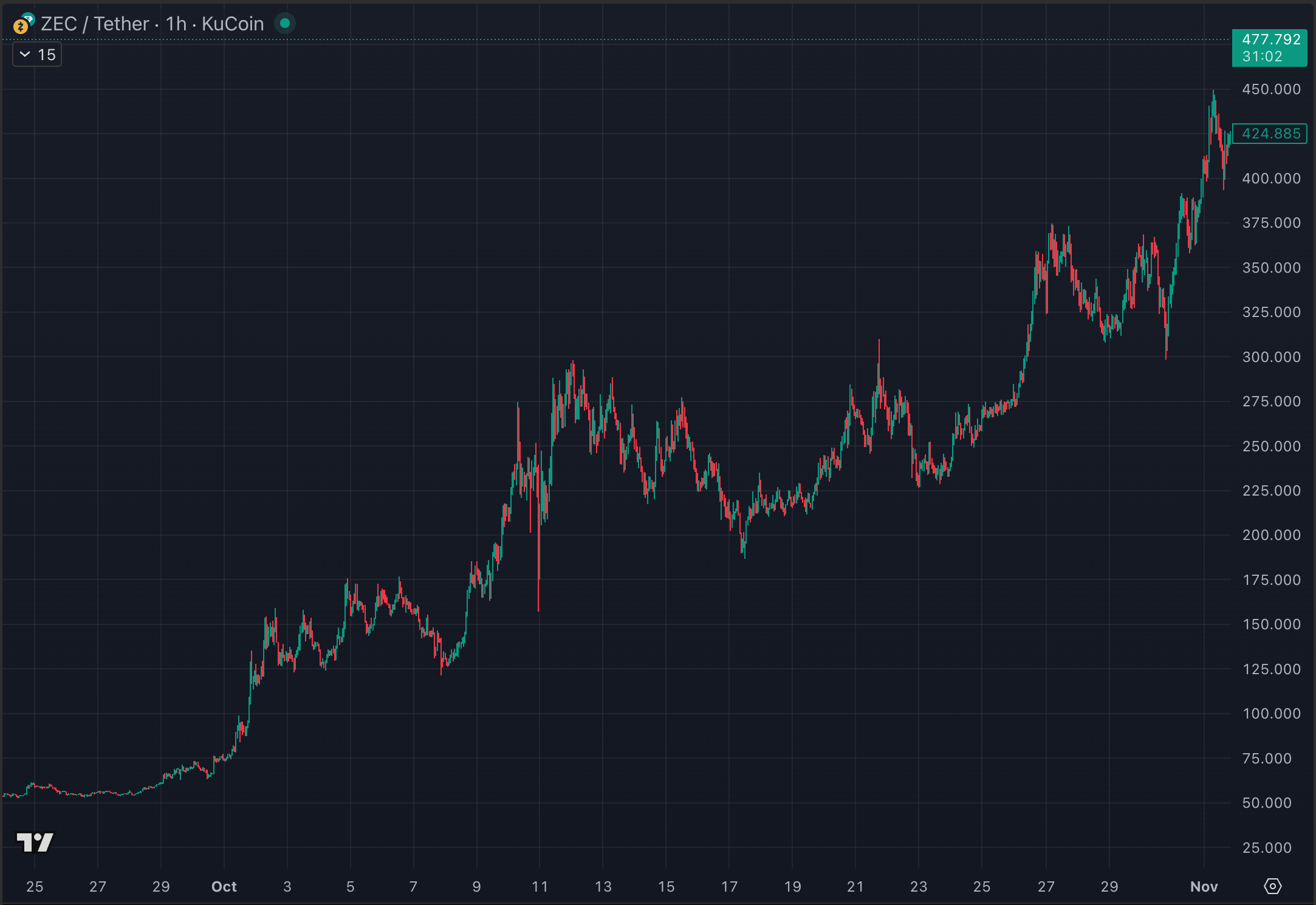
Task: Click the 424.885 last price label
Action: click(x=1270, y=134)
